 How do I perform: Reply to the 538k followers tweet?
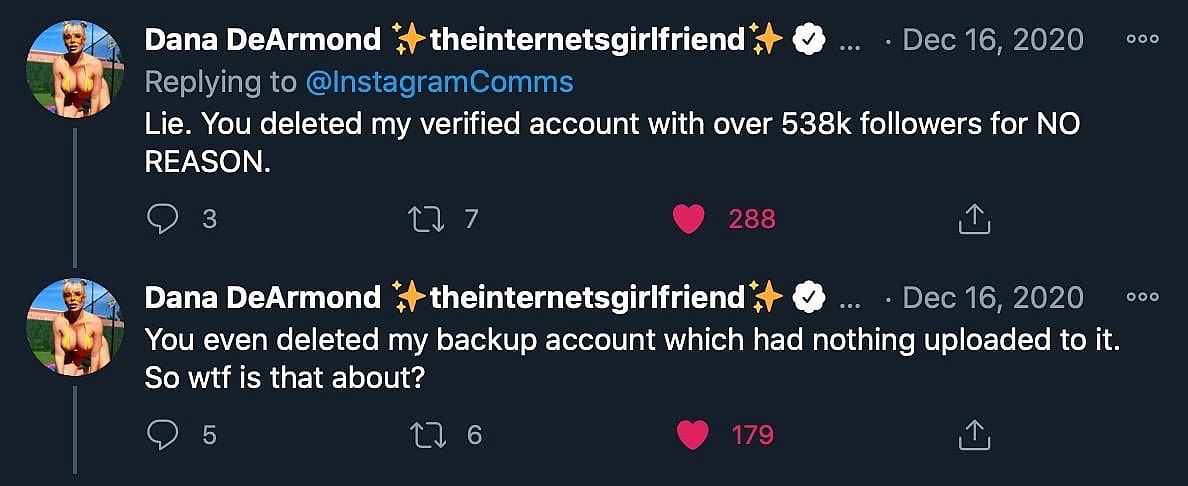(x=163, y=218)
